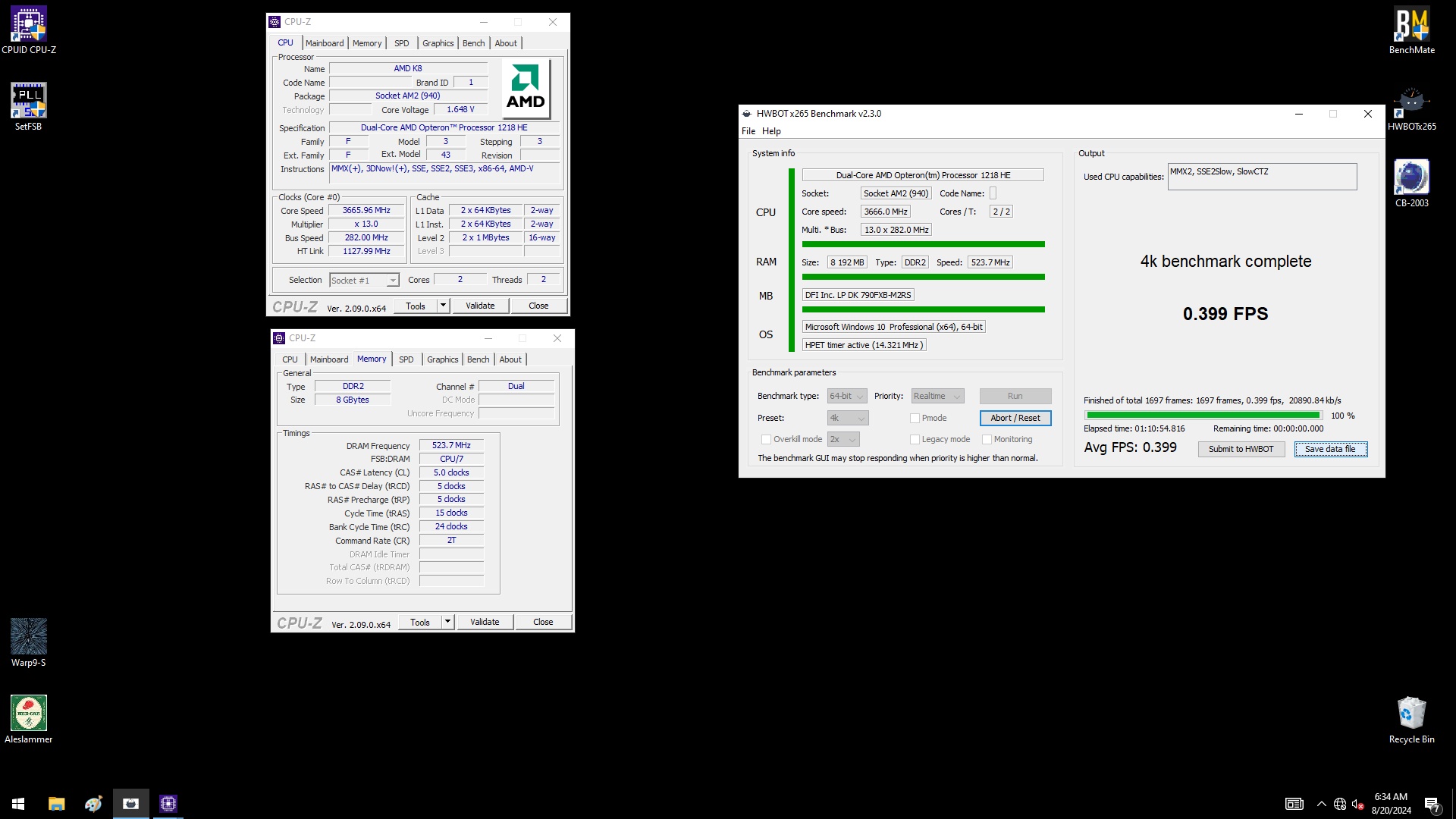Click the Bus Speed 282.00 MHz value
Screen dimensions: 1456x819
click(366, 238)
